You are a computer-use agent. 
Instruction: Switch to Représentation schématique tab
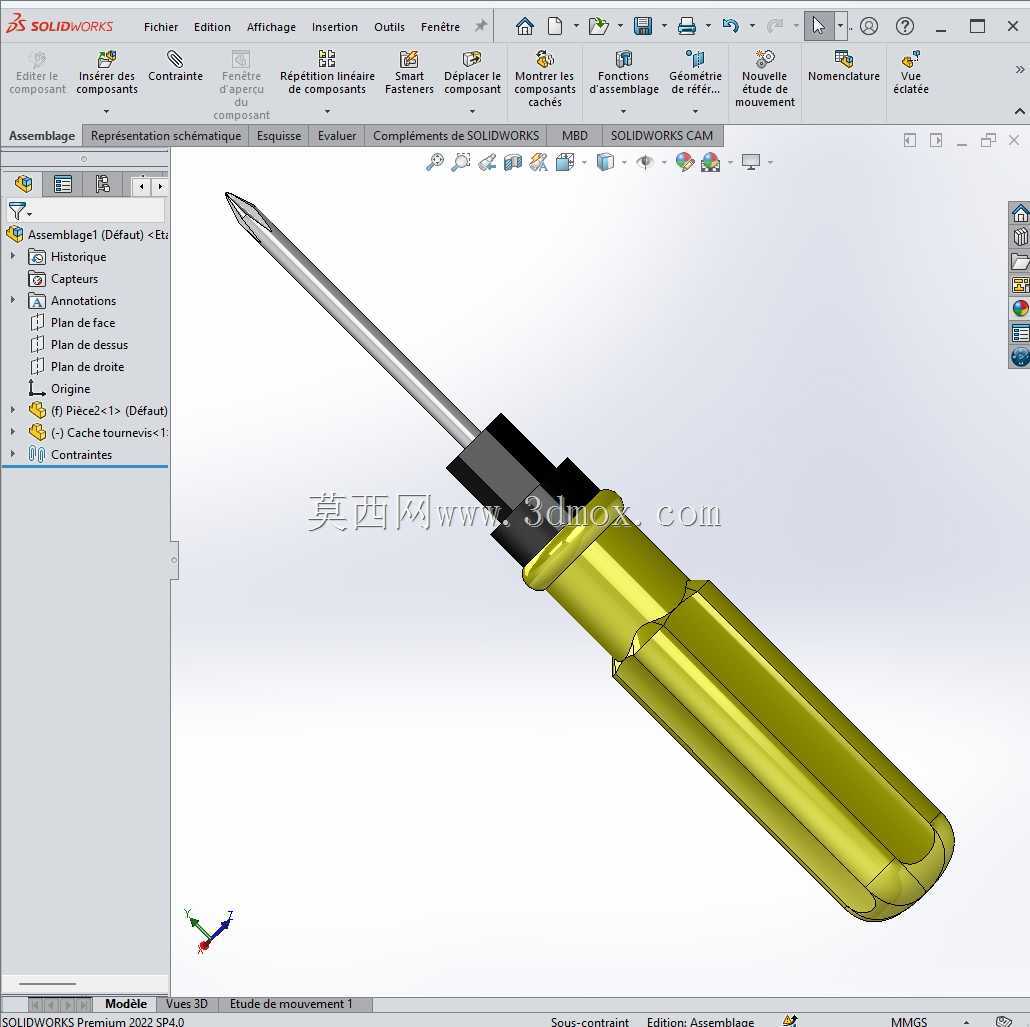pos(166,136)
